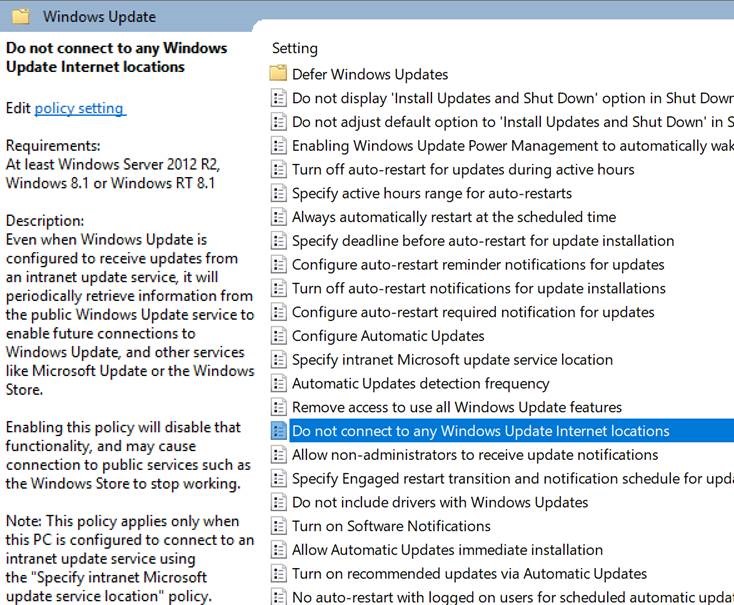Click the icon beside Turn on Software Notifications
This screenshot has height=605, width=734.
278,526
